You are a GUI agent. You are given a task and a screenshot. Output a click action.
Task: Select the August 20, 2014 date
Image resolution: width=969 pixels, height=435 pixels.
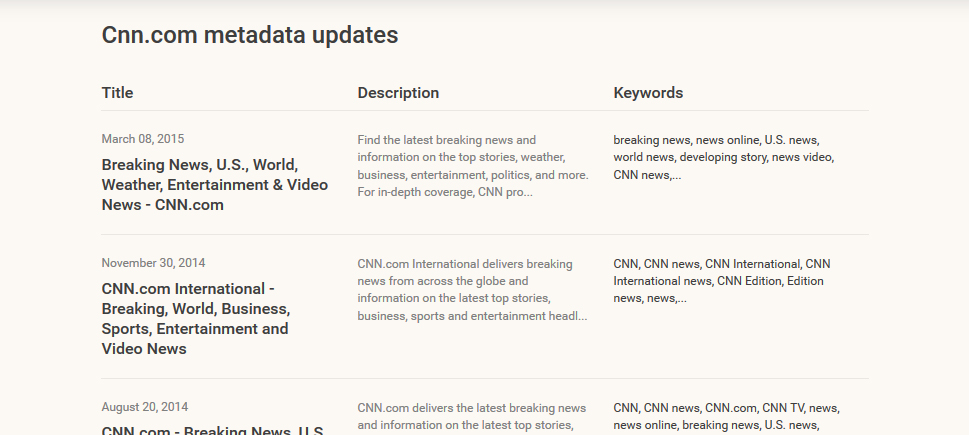pyautogui.click(x=144, y=407)
